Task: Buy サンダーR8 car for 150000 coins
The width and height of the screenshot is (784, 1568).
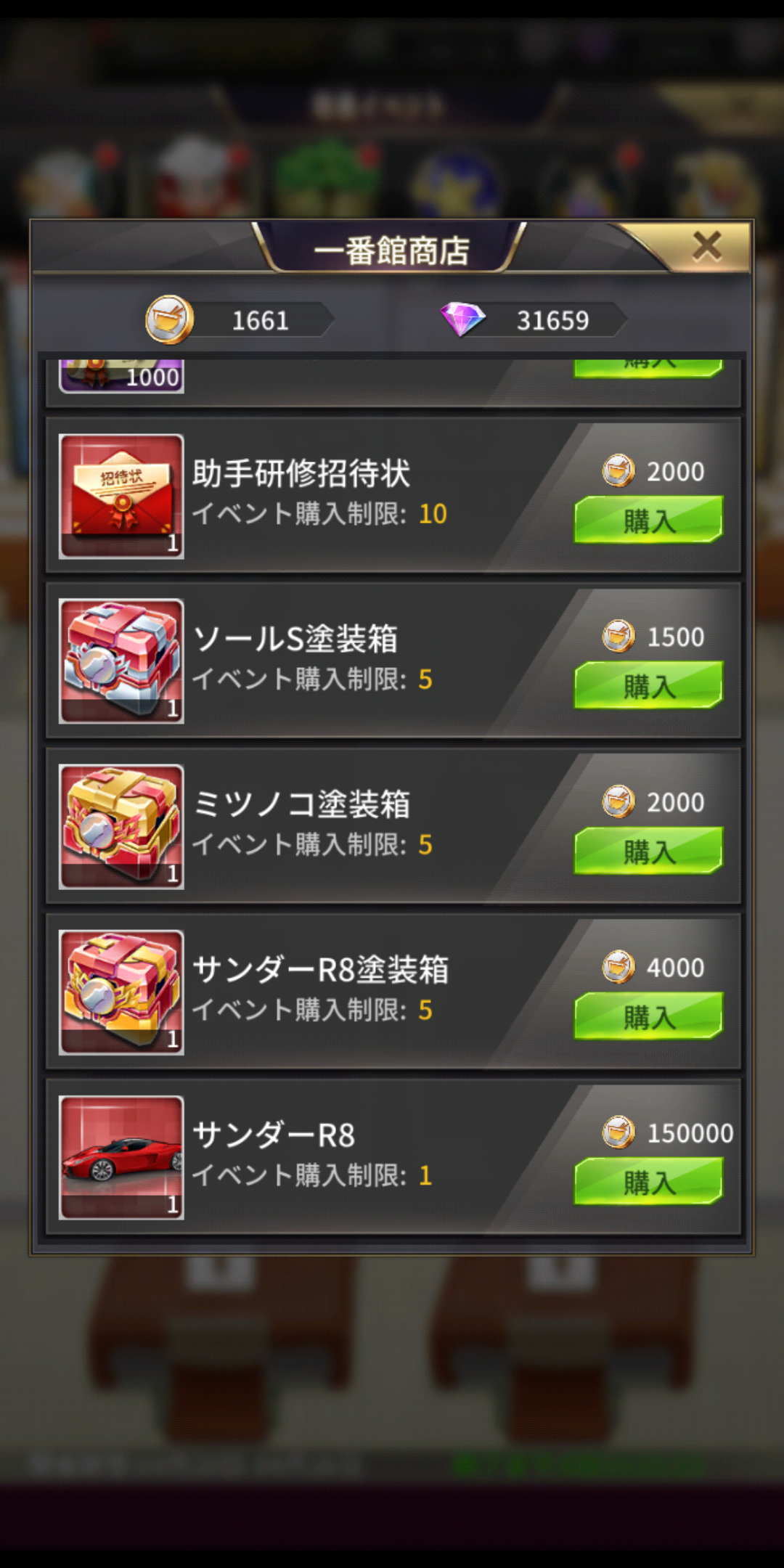Action: (x=648, y=1182)
